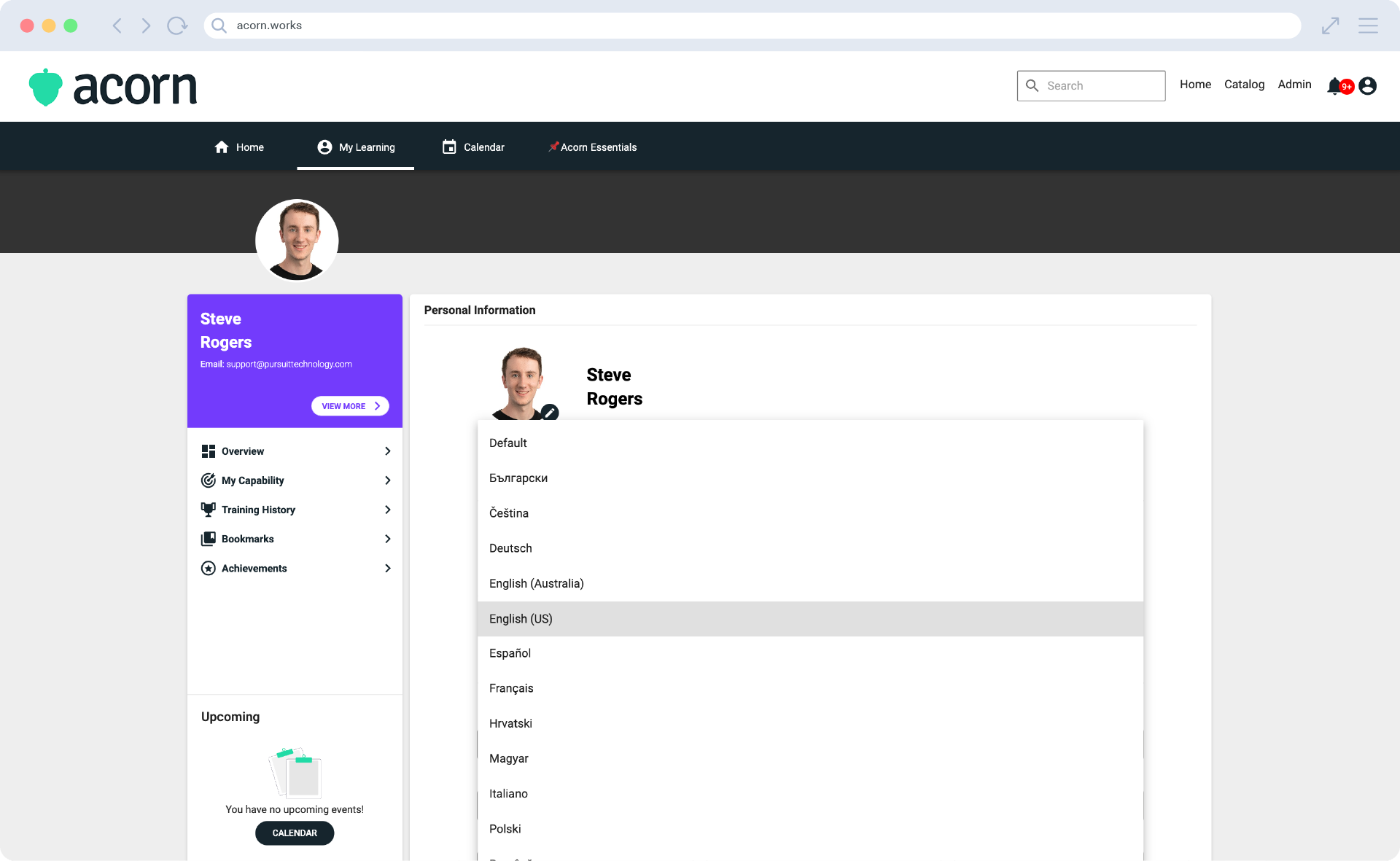Click the CALENDAR button under Upcoming
1400x861 pixels.
[x=295, y=833]
